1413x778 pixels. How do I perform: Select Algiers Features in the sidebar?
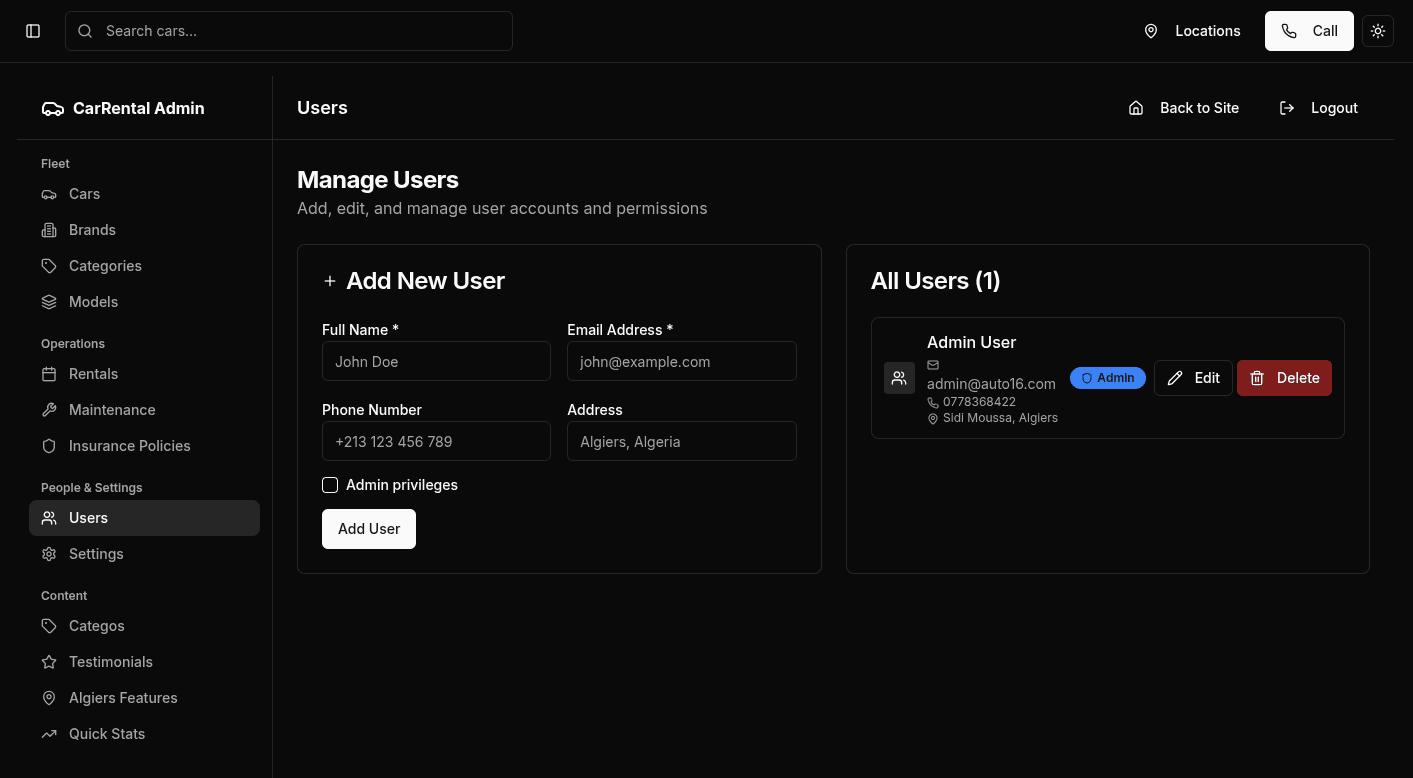[144, 698]
